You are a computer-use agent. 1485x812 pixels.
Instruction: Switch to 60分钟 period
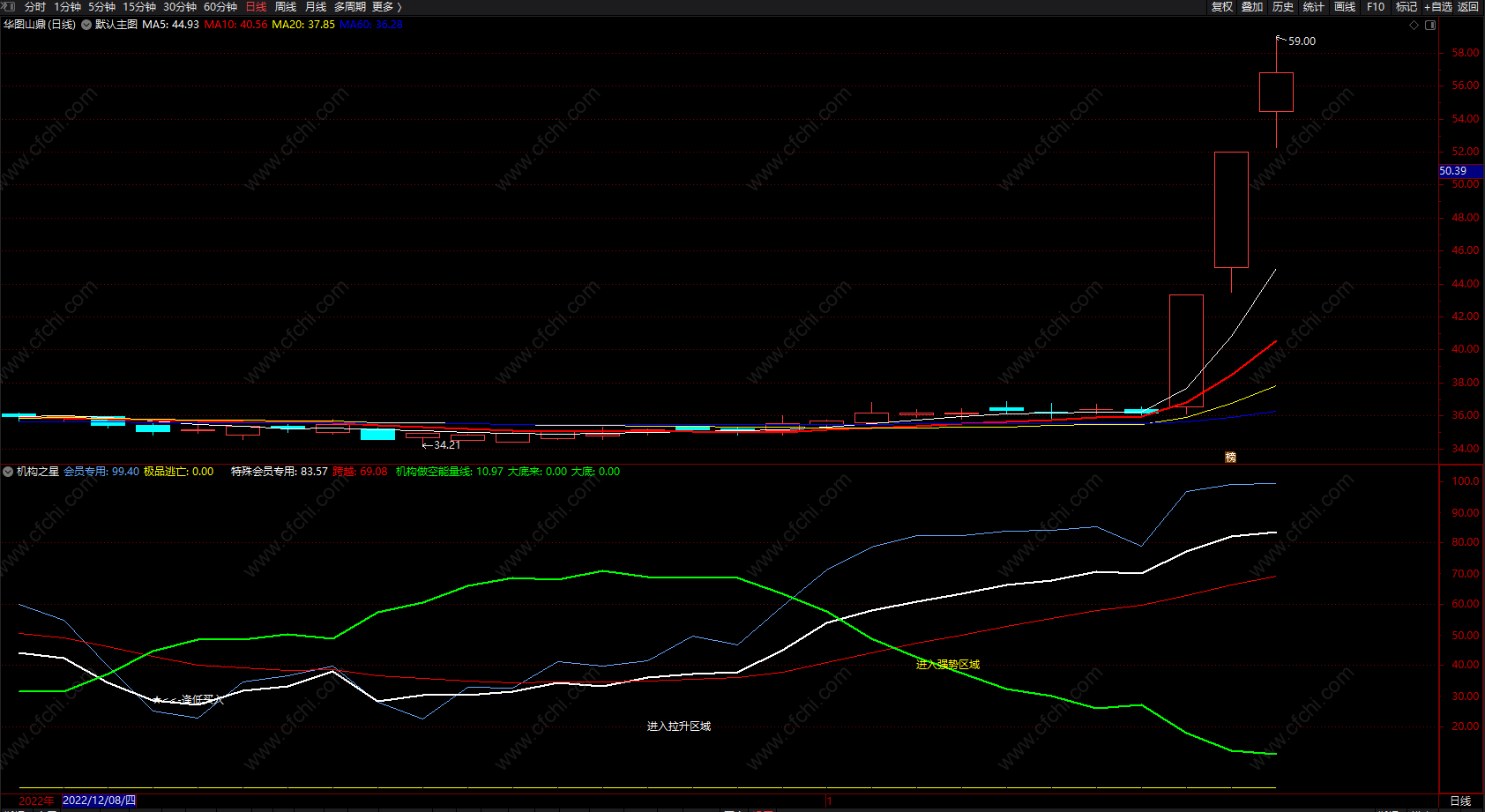pyautogui.click(x=220, y=7)
